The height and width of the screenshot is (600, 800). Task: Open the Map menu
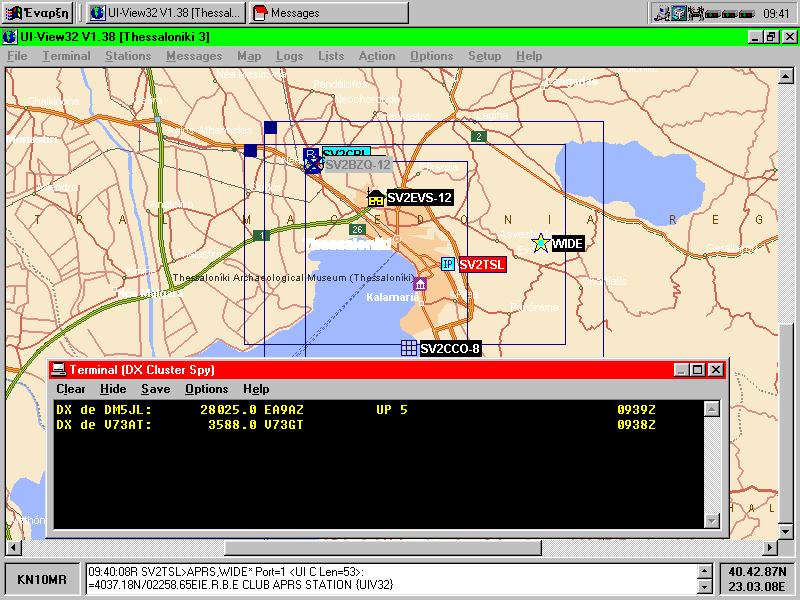click(249, 56)
